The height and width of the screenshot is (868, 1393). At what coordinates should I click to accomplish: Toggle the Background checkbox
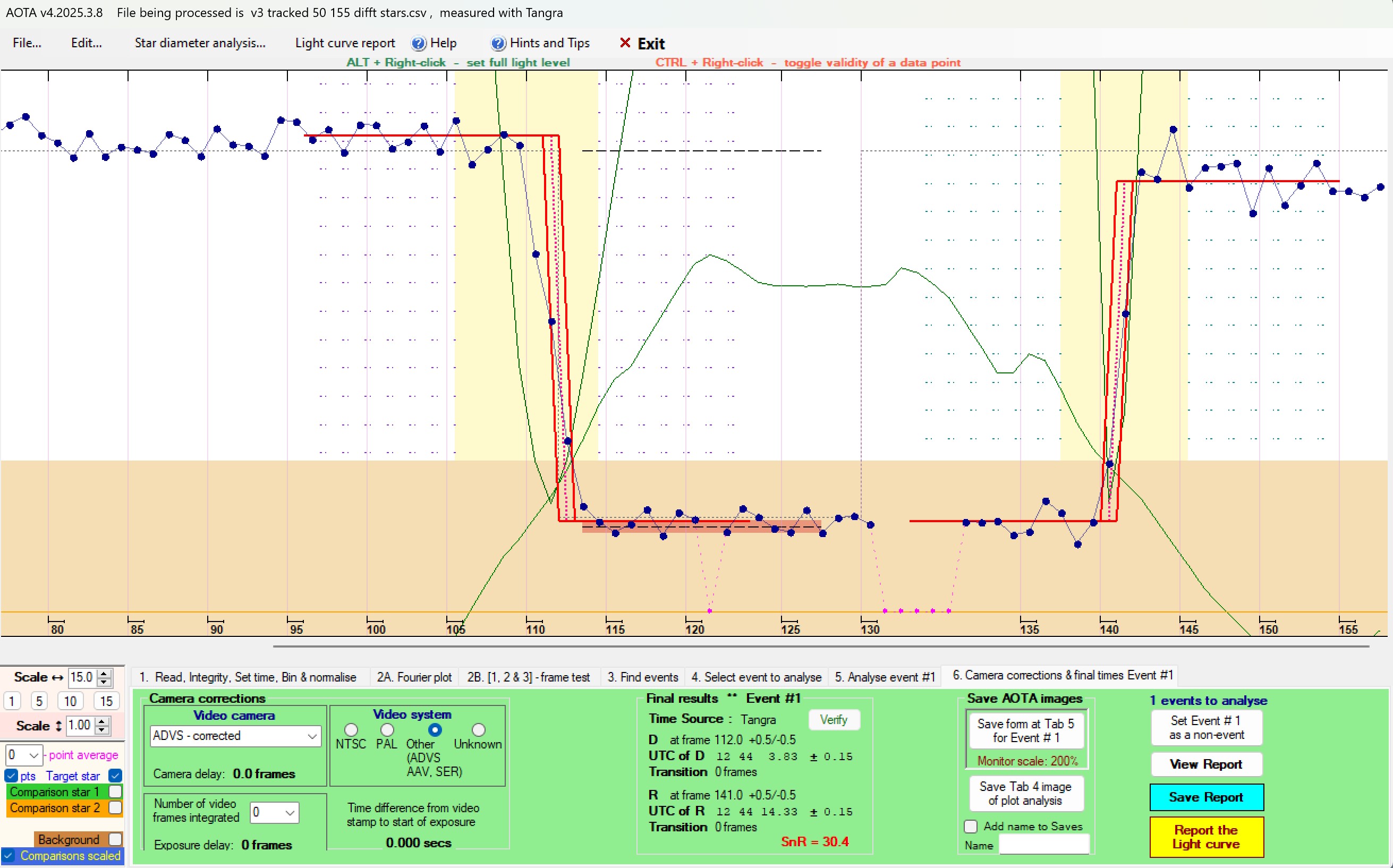coord(115,839)
